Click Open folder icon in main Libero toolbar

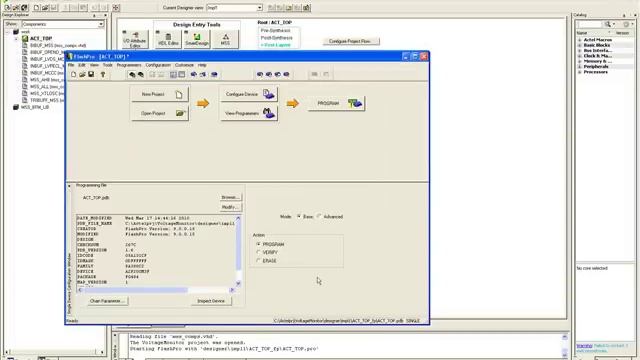pyautogui.click(x=45, y=7)
